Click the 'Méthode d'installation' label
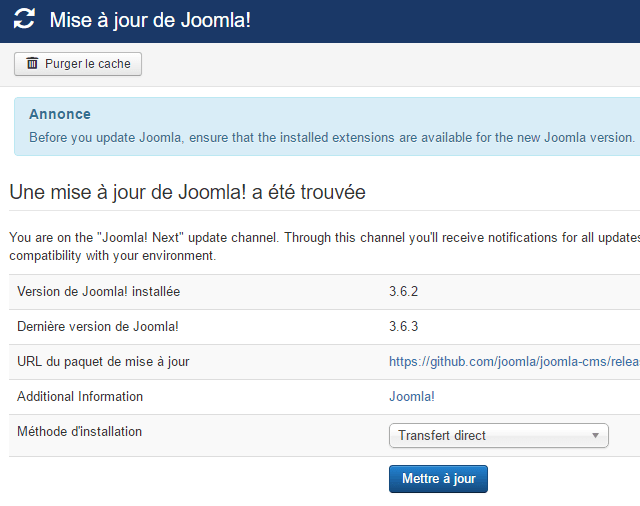This screenshot has height=506, width=640. coord(80,431)
